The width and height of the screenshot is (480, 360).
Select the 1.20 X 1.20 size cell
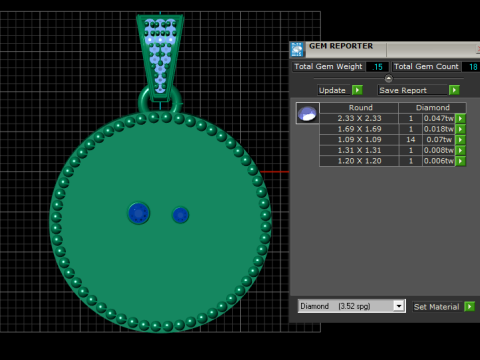pyautogui.click(x=359, y=161)
